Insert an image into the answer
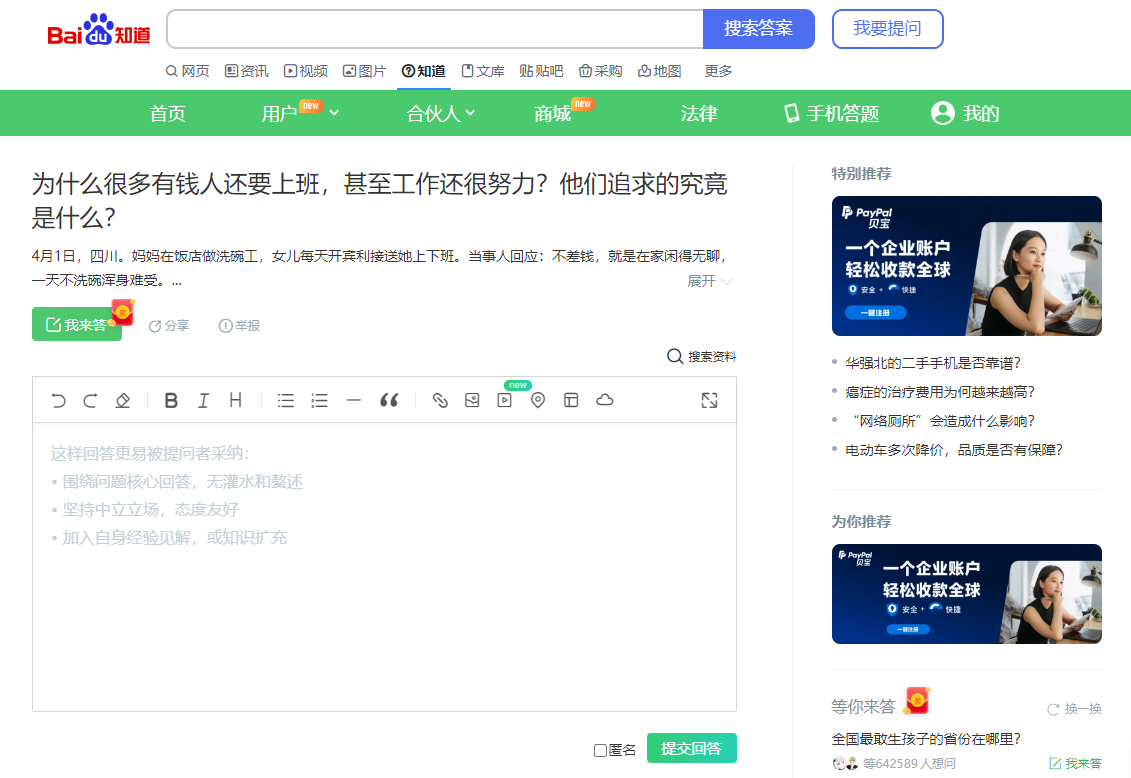 tap(472, 401)
